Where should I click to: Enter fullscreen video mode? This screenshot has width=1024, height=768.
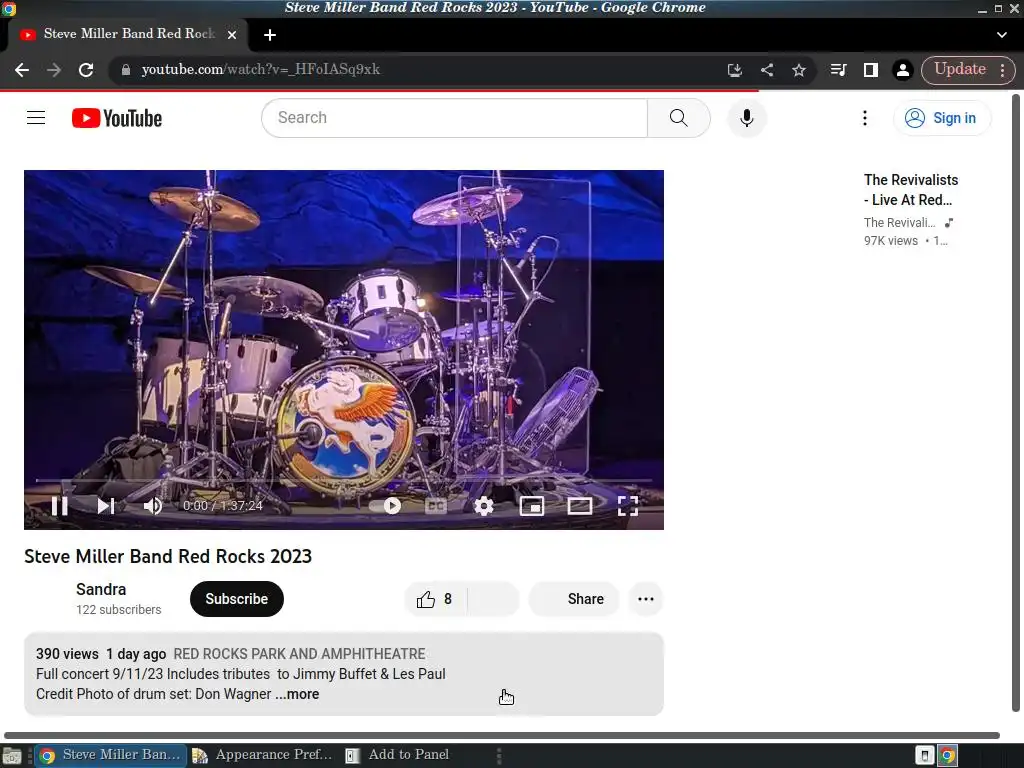[628, 506]
